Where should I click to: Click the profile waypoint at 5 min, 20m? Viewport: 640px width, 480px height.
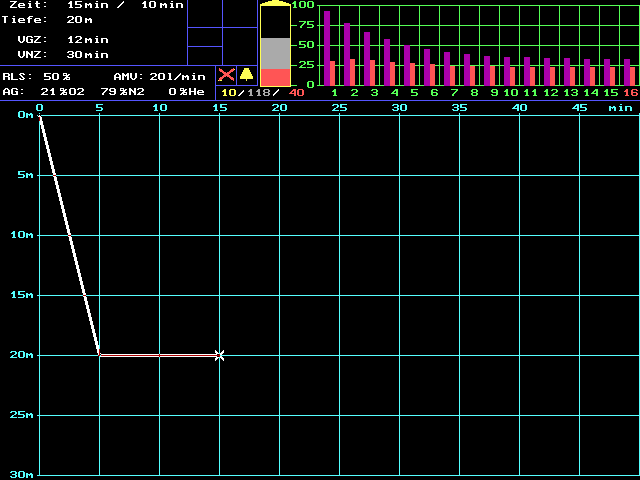click(x=99, y=354)
